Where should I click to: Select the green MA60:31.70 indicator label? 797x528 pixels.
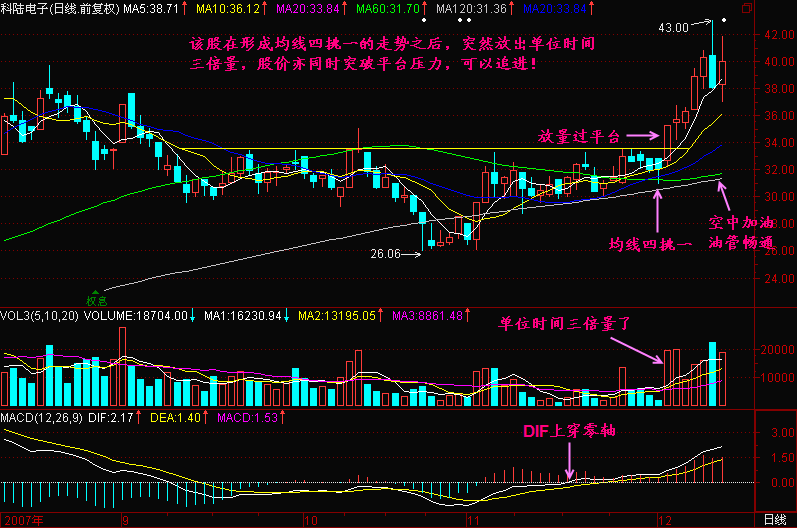tap(393, 8)
